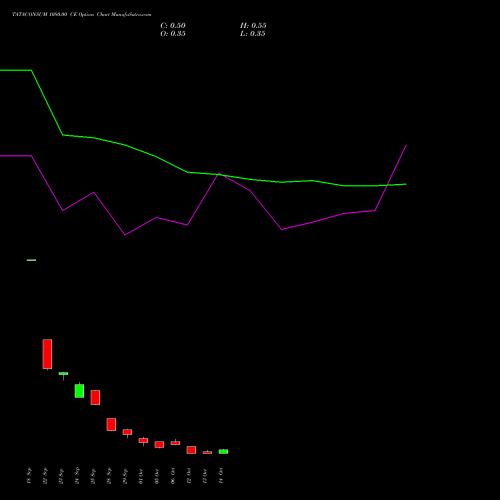Click the green candle above 24 Sep
The image size is (500, 500).
(79, 391)
